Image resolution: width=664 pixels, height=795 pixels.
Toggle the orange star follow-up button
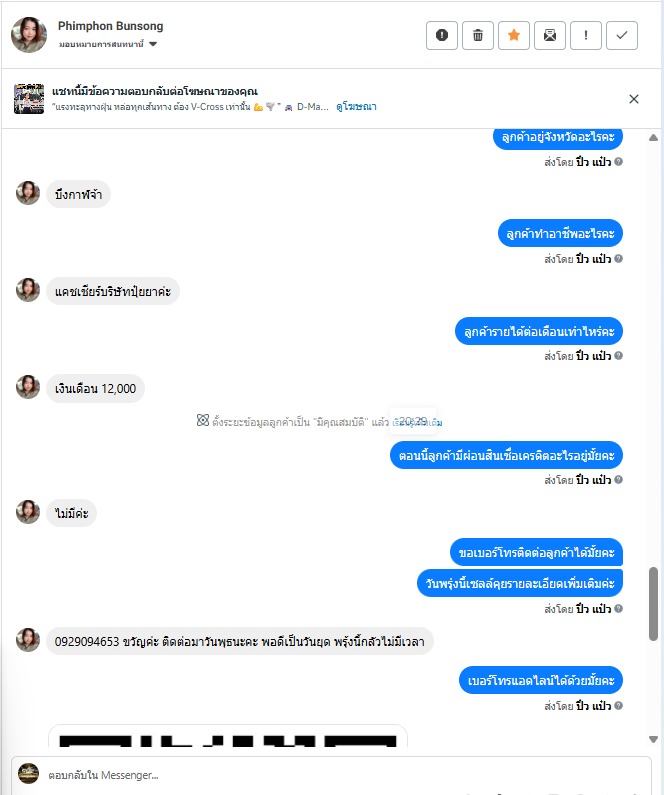(x=513, y=35)
